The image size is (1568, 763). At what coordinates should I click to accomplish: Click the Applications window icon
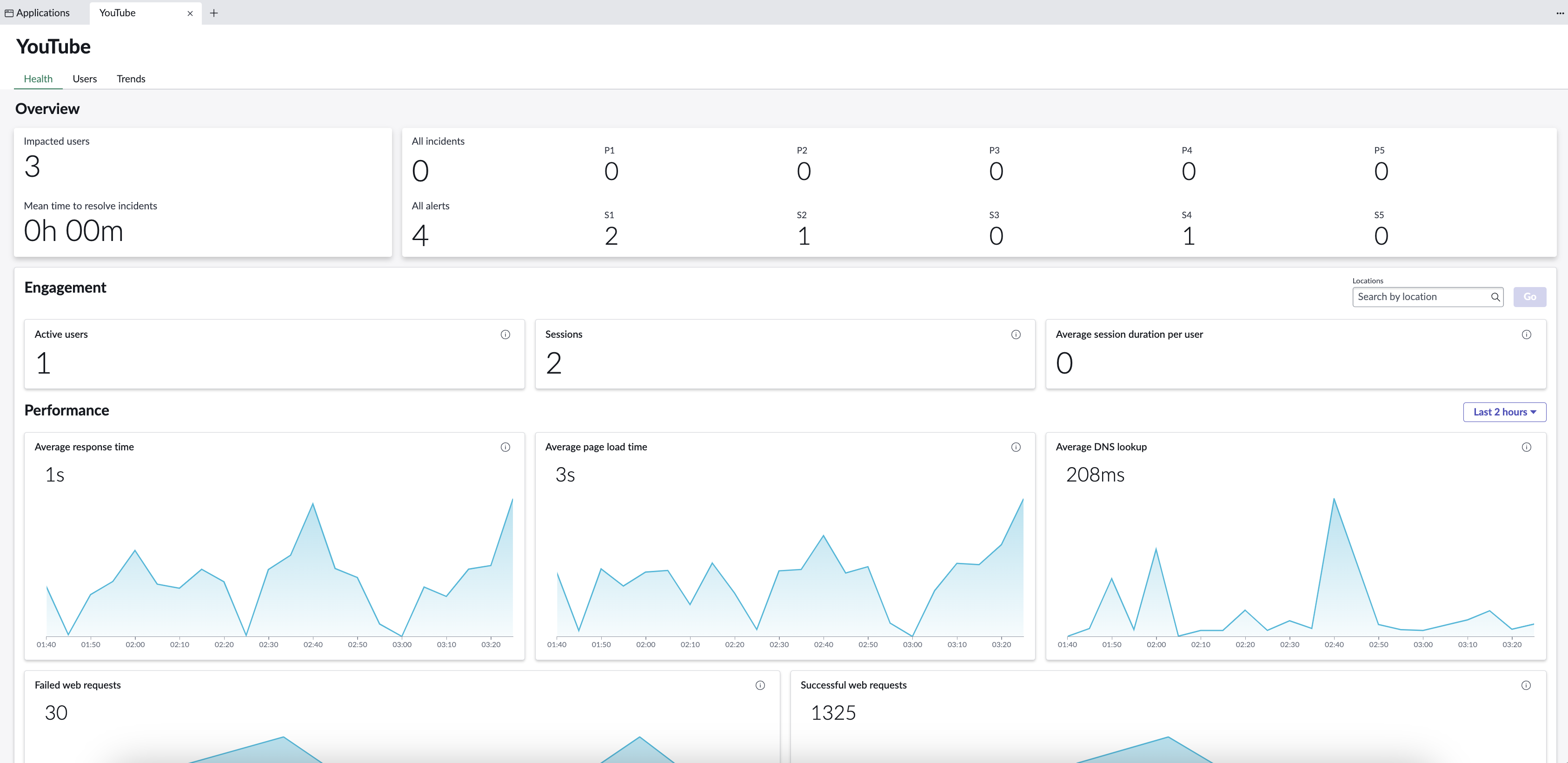click(x=9, y=13)
